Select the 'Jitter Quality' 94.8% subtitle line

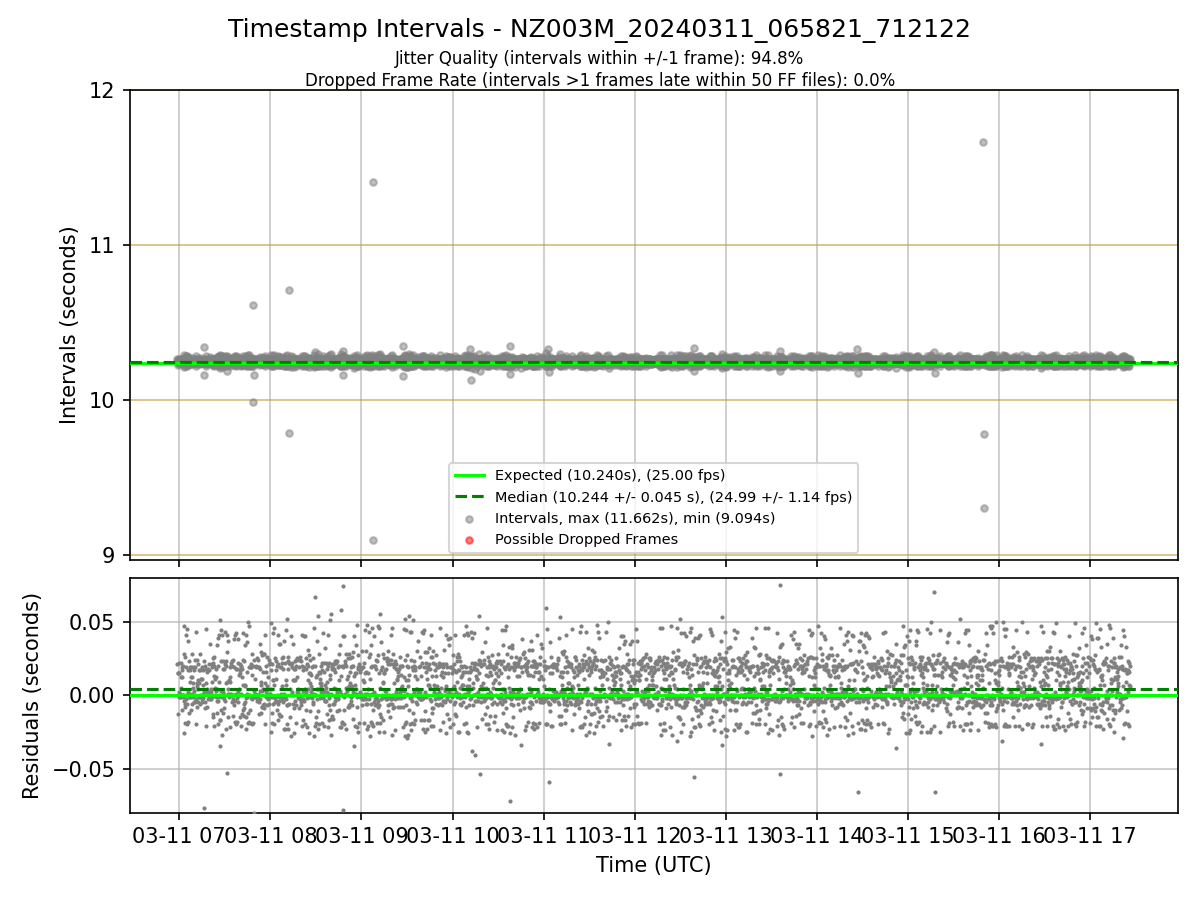[x=599, y=58]
